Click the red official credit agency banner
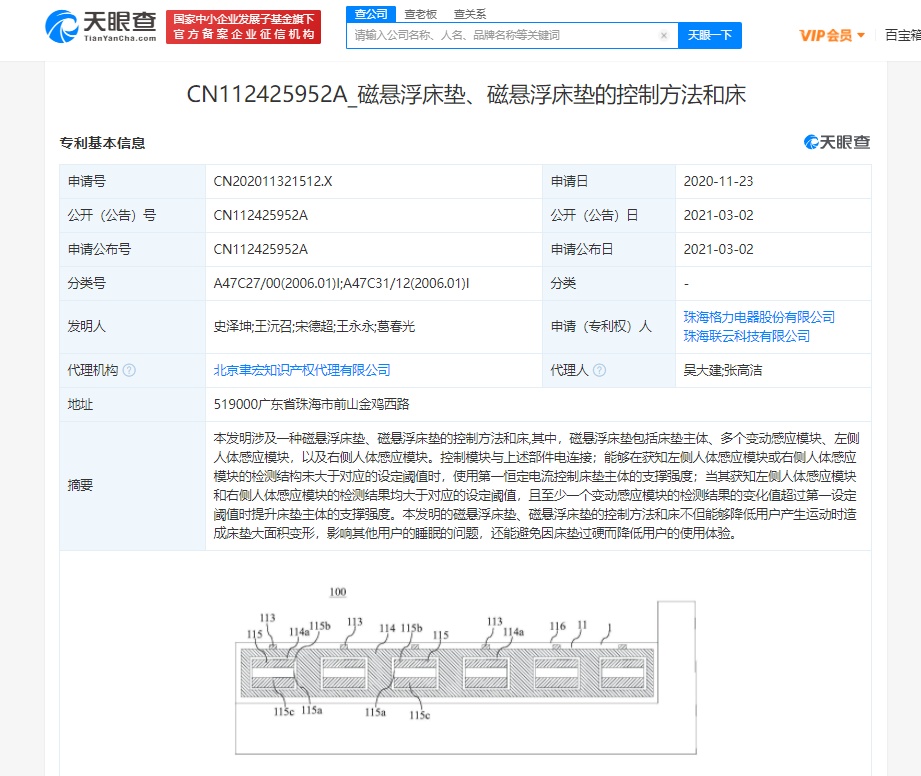The image size is (921, 776). pyautogui.click(x=243, y=27)
